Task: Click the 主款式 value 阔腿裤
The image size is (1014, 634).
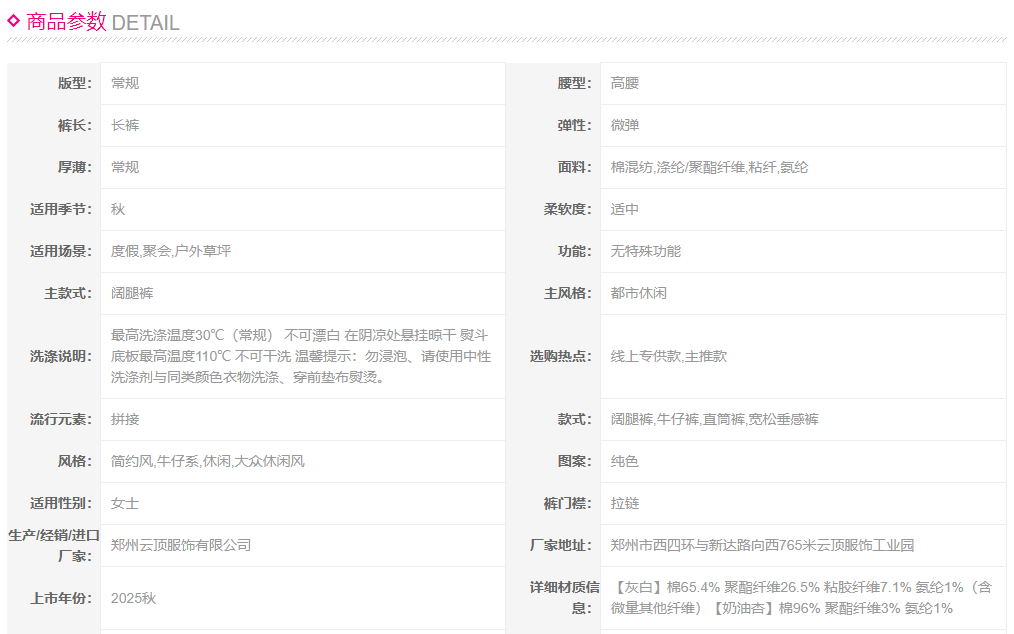Action: (x=132, y=293)
